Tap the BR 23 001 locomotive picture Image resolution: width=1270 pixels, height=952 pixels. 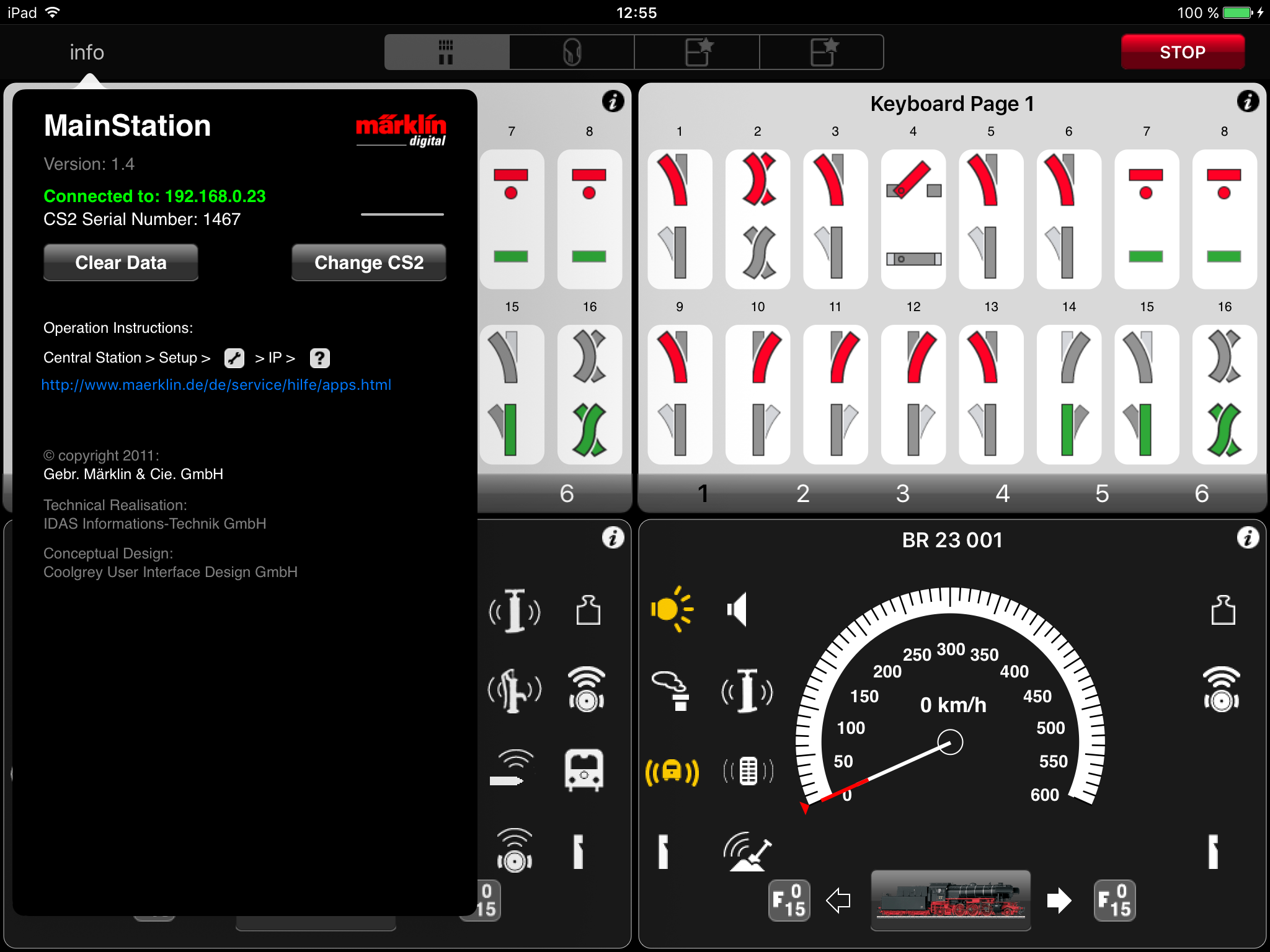[951, 901]
